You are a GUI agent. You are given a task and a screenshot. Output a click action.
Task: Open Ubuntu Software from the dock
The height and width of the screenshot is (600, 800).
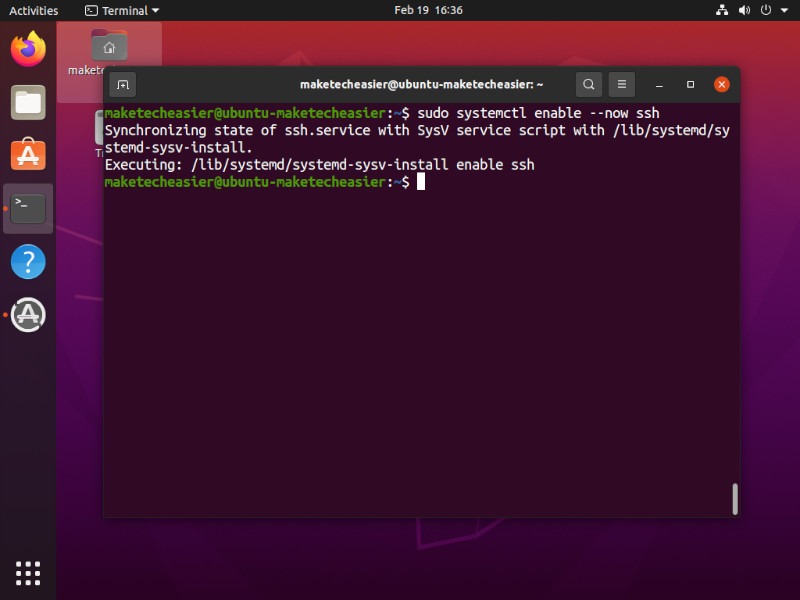27,155
